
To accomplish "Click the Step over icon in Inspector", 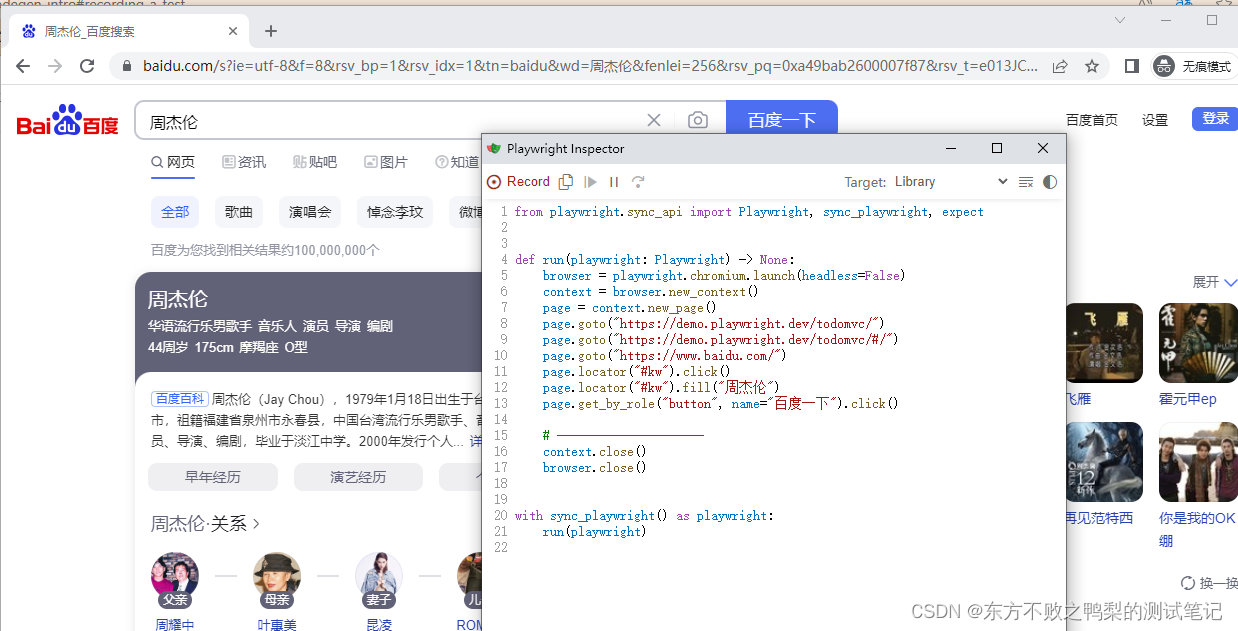I will (x=638, y=182).
